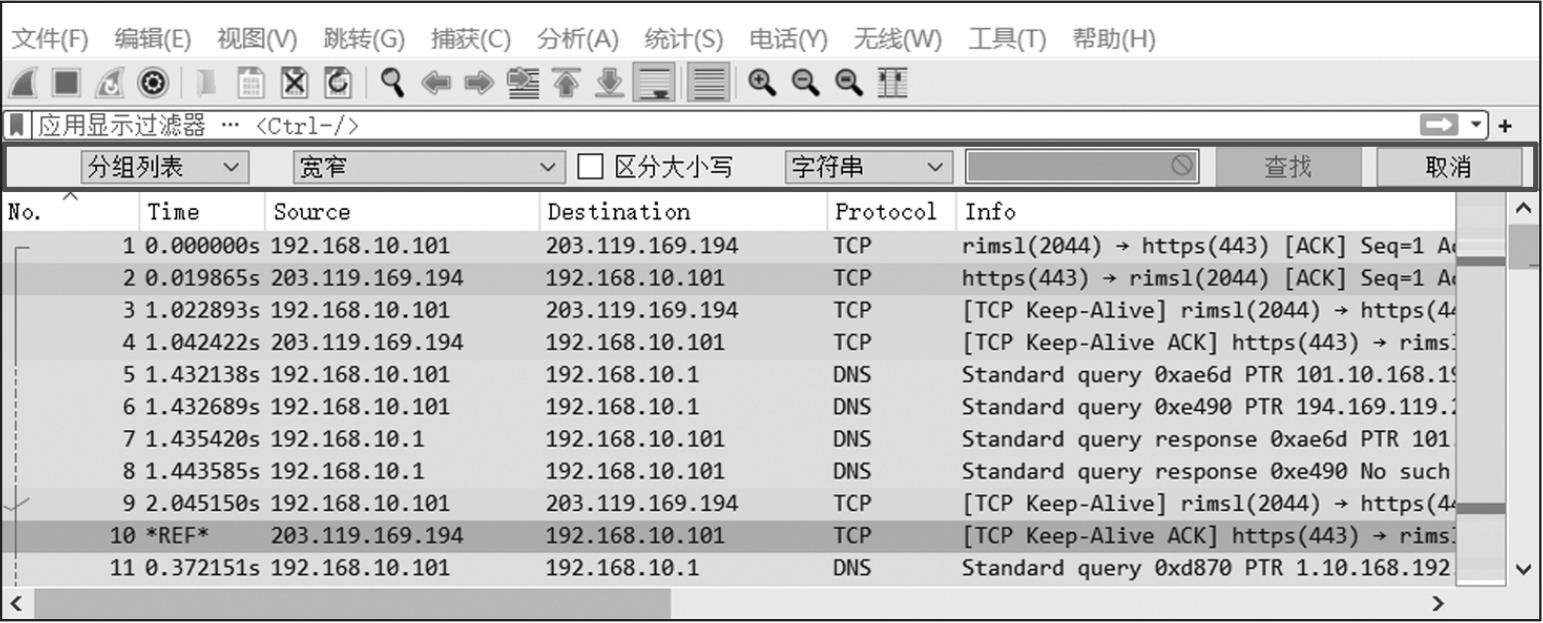
Task: Open the 帮助(H) menu
Action: click(x=1113, y=39)
